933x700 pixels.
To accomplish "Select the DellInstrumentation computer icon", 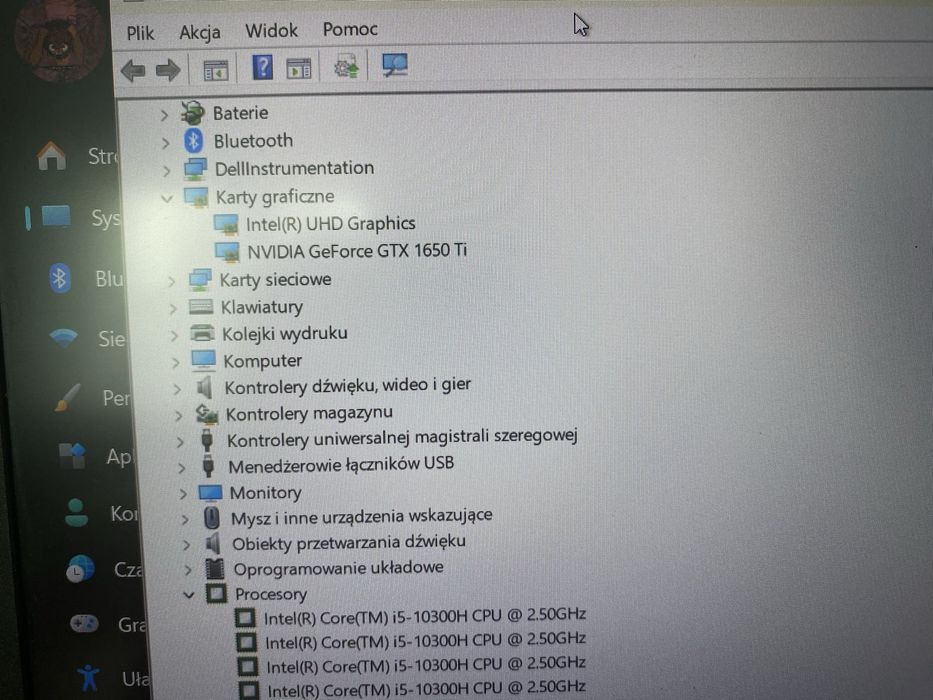I will tap(195, 169).
